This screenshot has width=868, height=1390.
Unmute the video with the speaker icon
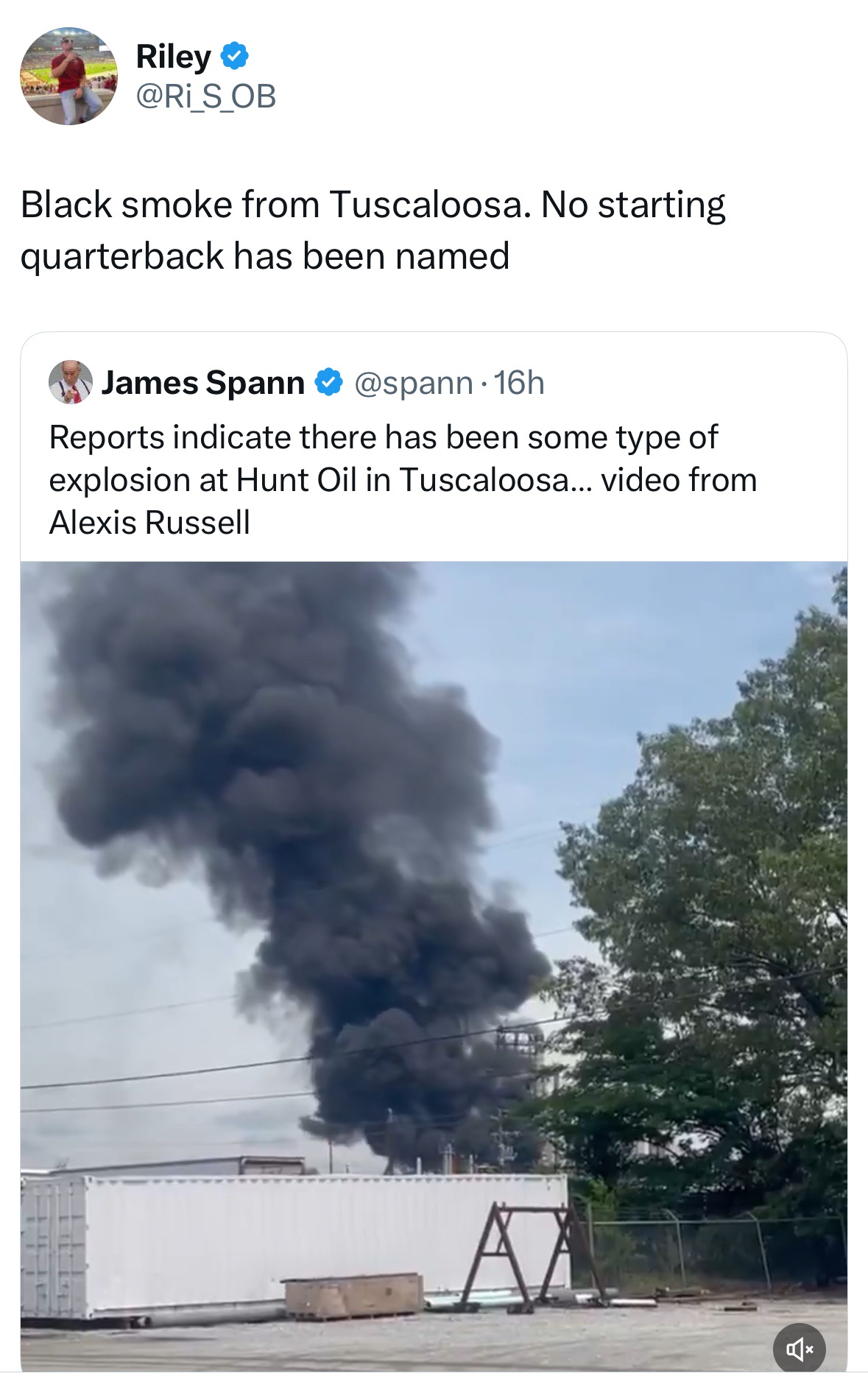click(799, 1349)
